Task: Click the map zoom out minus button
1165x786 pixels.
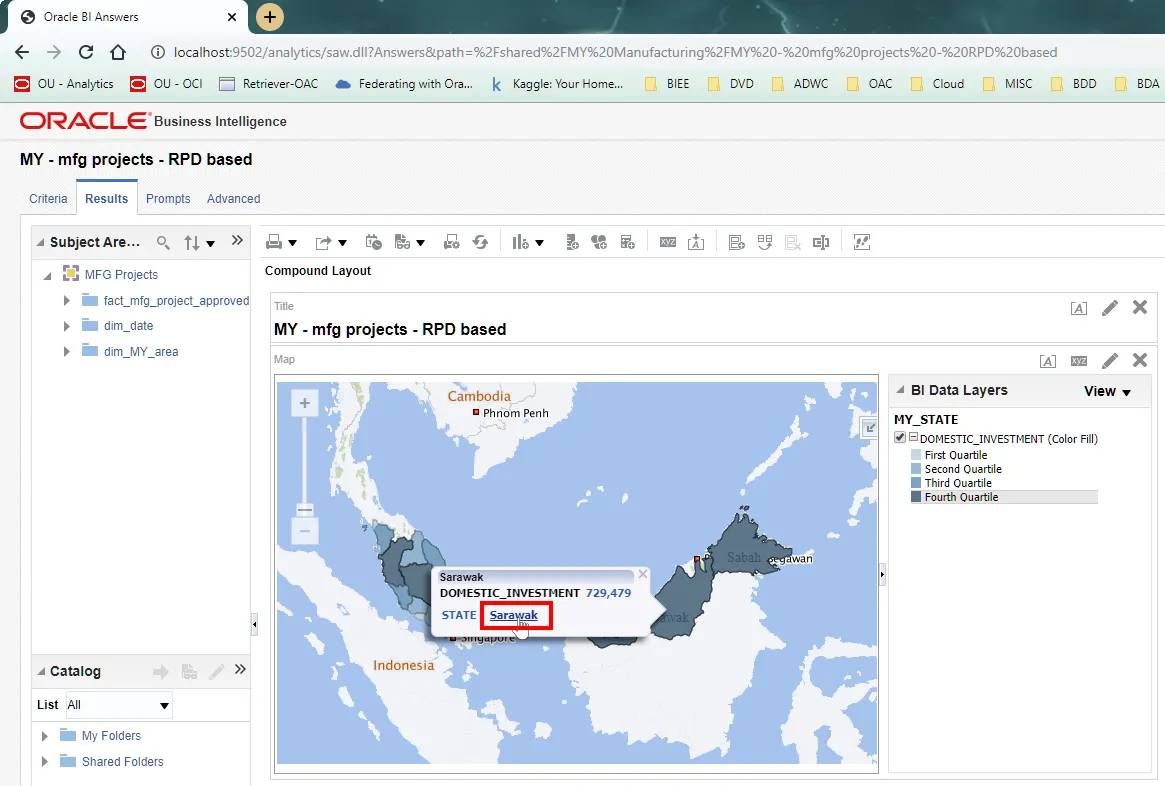Action: (x=305, y=531)
